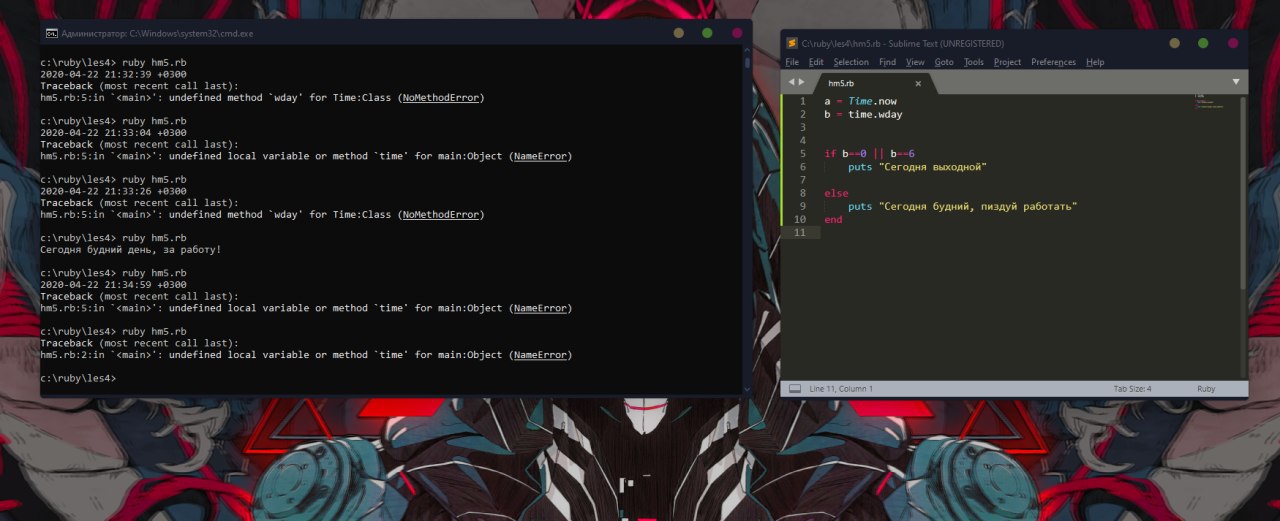Click line number 5 in the gutter
The image size is (1280, 521).
[802, 153]
